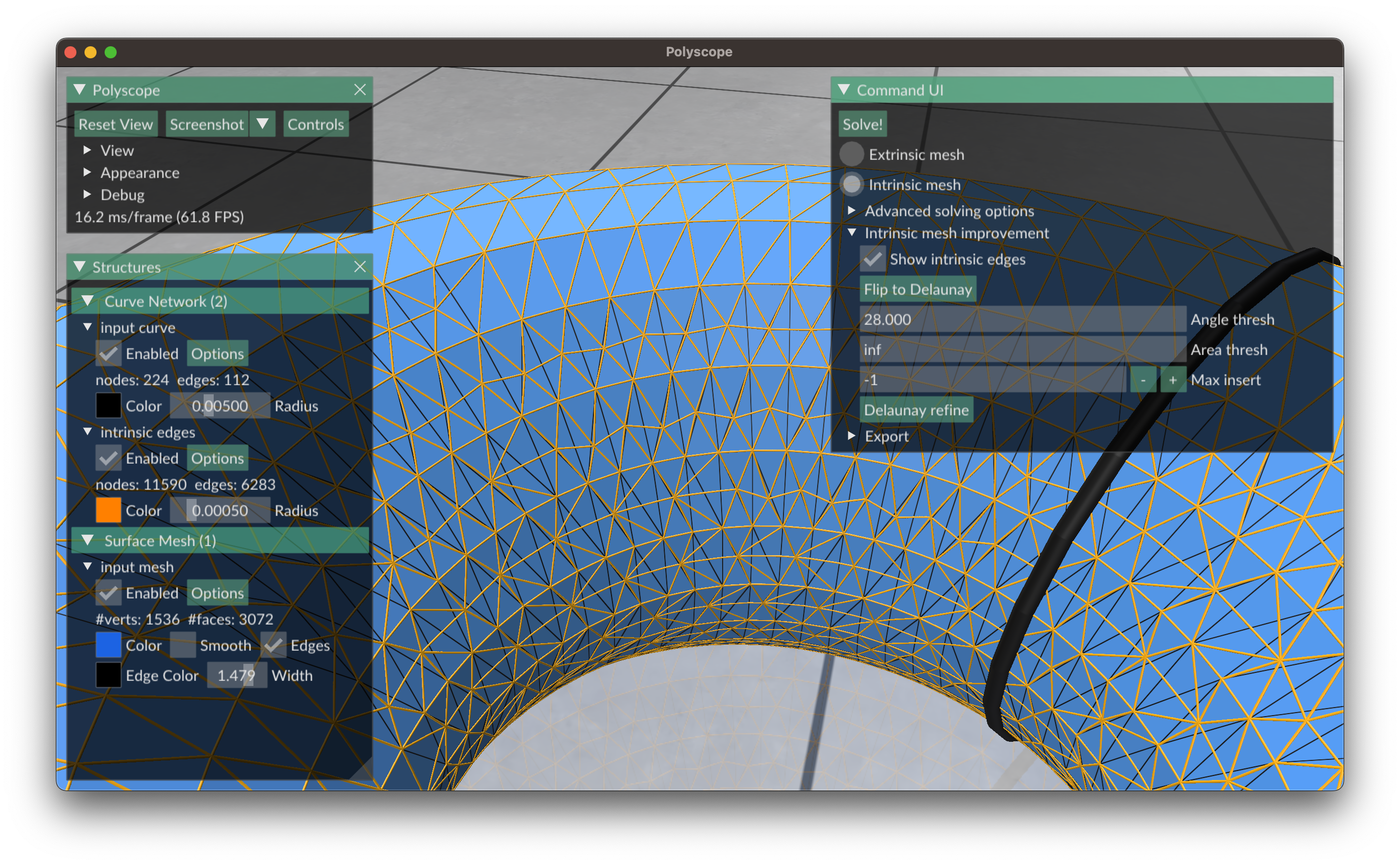Viewport: 1400px width, 865px height.
Task: Open the Screenshot dropdown arrow
Action: 262,124
